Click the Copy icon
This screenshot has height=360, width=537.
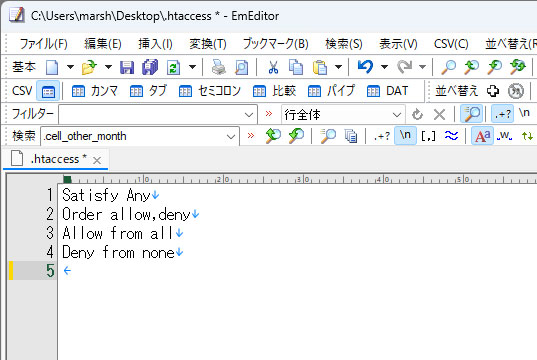click(x=296, y=67)
